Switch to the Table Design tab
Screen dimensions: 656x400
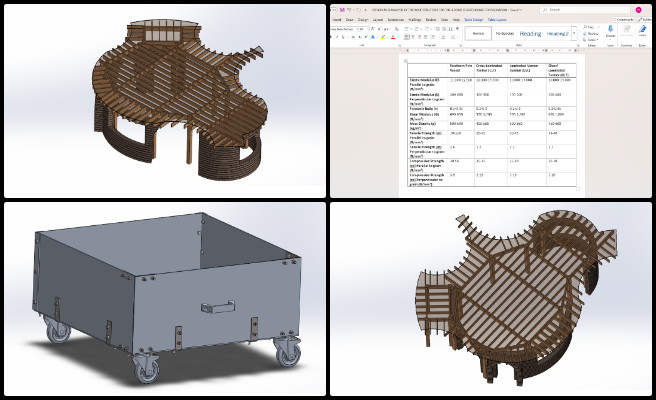(x=474, y=20)
